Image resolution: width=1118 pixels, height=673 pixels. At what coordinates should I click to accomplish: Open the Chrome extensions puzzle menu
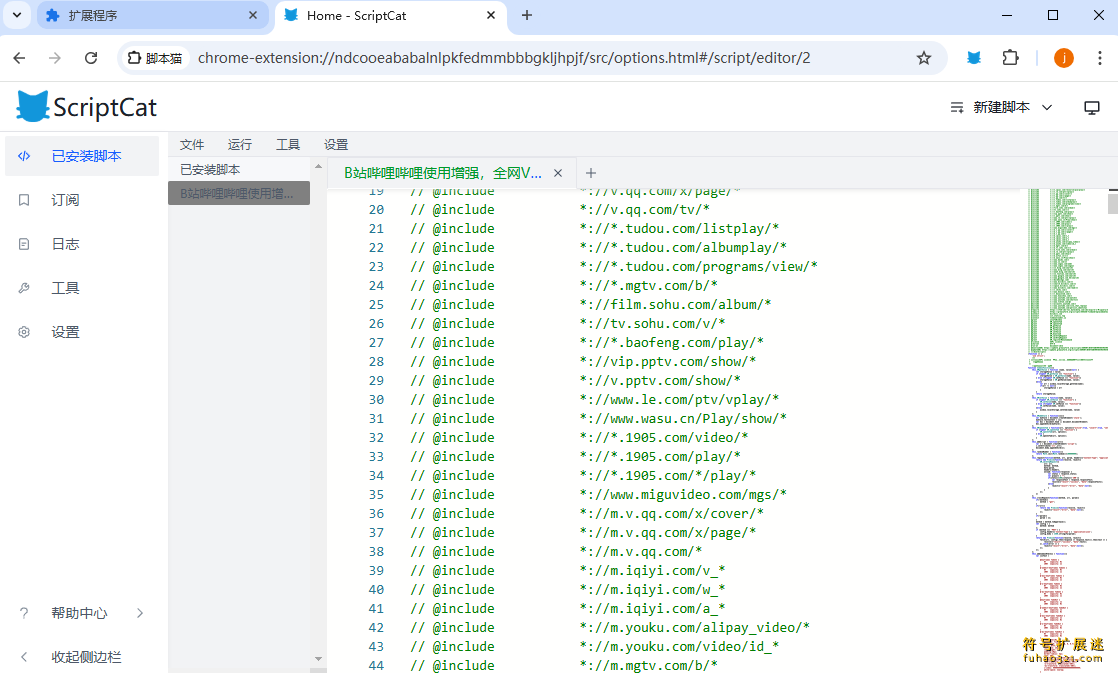(x=1010, y=58)
